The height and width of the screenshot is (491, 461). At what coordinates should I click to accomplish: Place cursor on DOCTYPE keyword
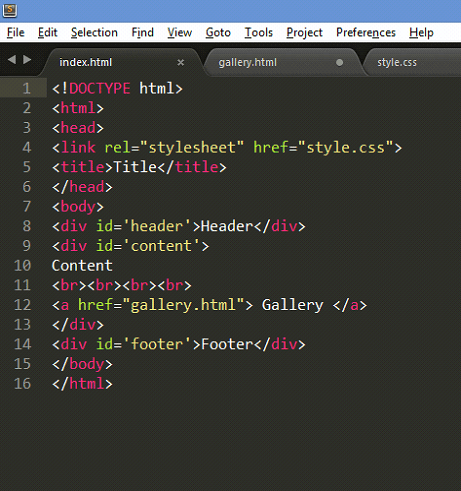pyautogui.click(x=100, y=89)
